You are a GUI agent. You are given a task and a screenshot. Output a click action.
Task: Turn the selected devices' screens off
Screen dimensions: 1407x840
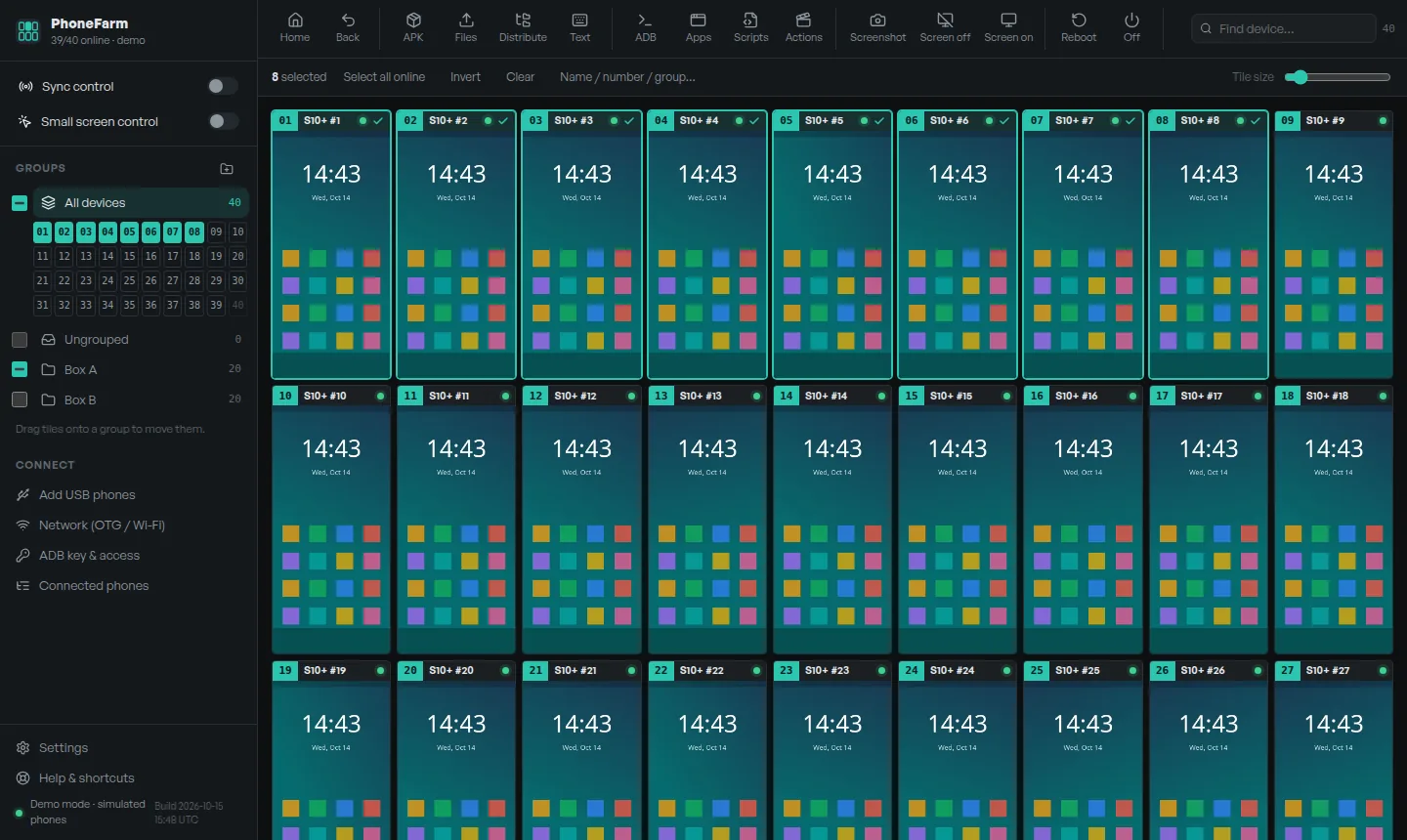click(x=945, y=28)
